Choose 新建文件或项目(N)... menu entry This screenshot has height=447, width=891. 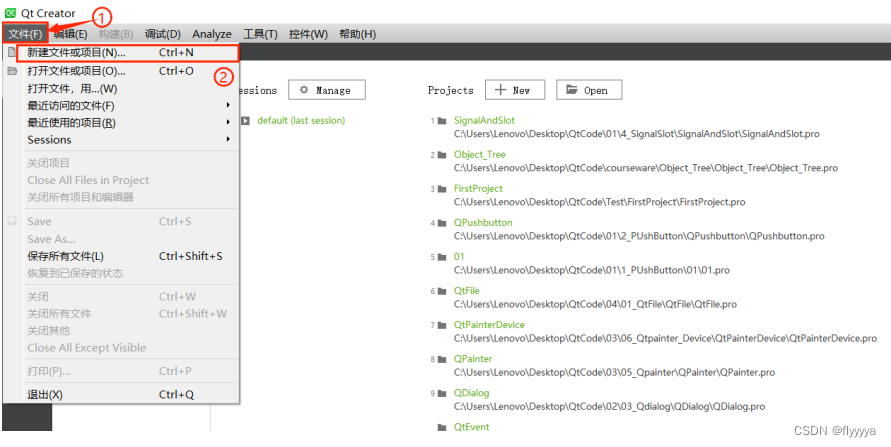pos(127,53)
